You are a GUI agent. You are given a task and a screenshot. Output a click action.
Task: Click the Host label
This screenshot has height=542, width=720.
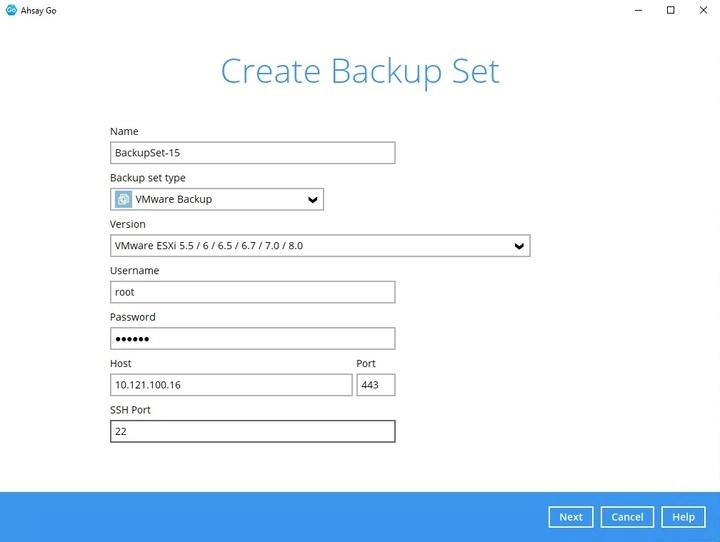point(121,363)
